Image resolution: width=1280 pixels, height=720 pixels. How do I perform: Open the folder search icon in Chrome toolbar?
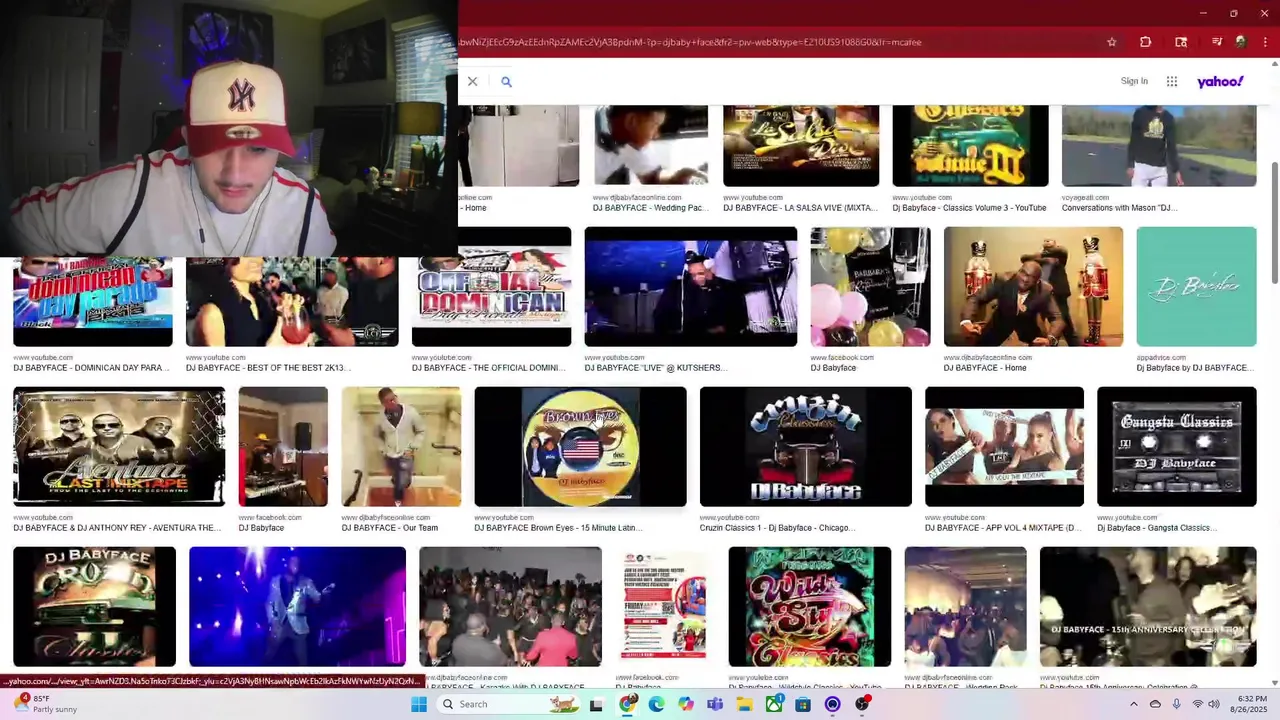coord(1181,42)
